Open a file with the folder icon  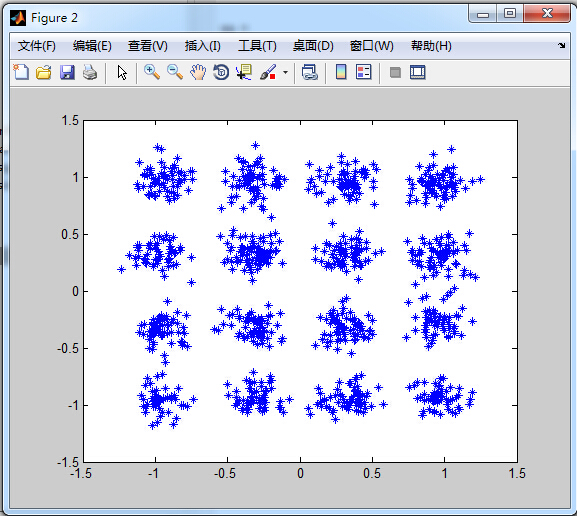point(44,72)
